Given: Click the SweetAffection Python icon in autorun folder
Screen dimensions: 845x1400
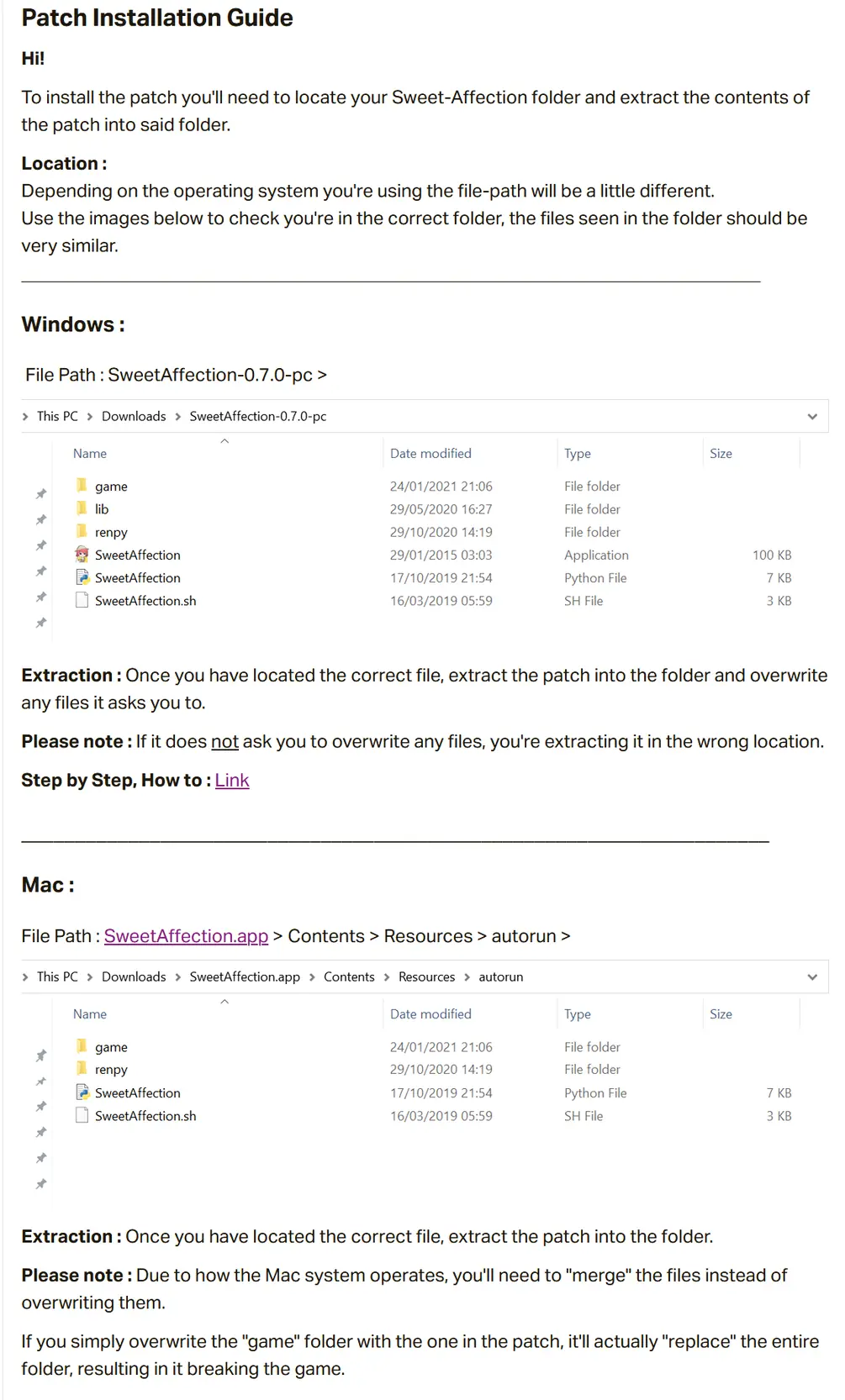Looking at the screenshot, I should (x=82, y=1092).
